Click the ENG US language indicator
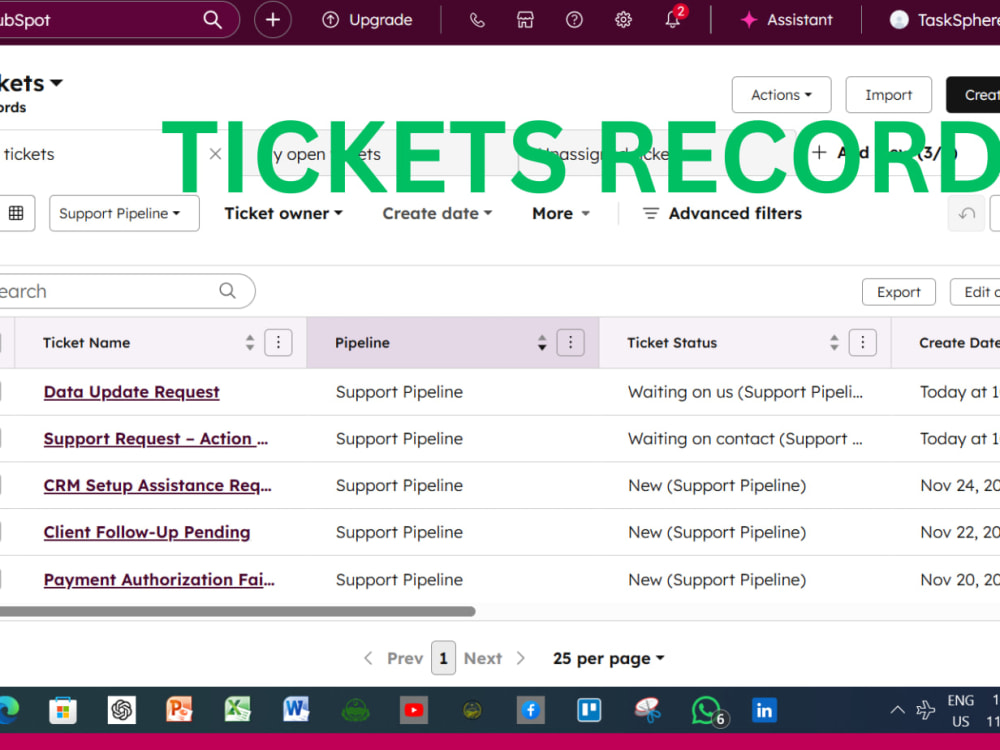This screenshot has width=1000, height=750. [960, 710]
